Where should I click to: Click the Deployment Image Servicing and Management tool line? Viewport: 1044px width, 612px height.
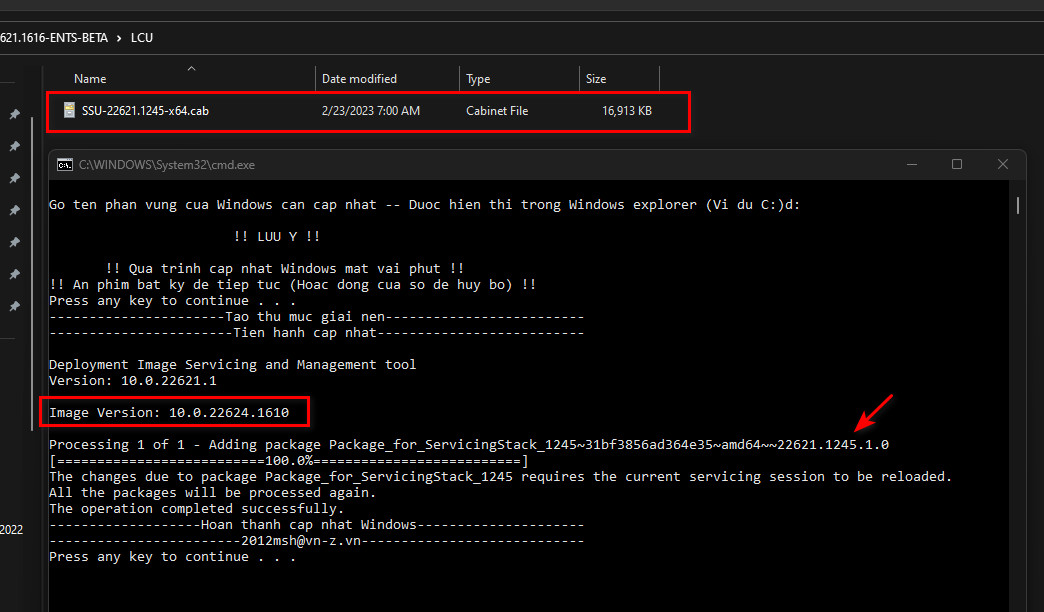coord(232,365)
